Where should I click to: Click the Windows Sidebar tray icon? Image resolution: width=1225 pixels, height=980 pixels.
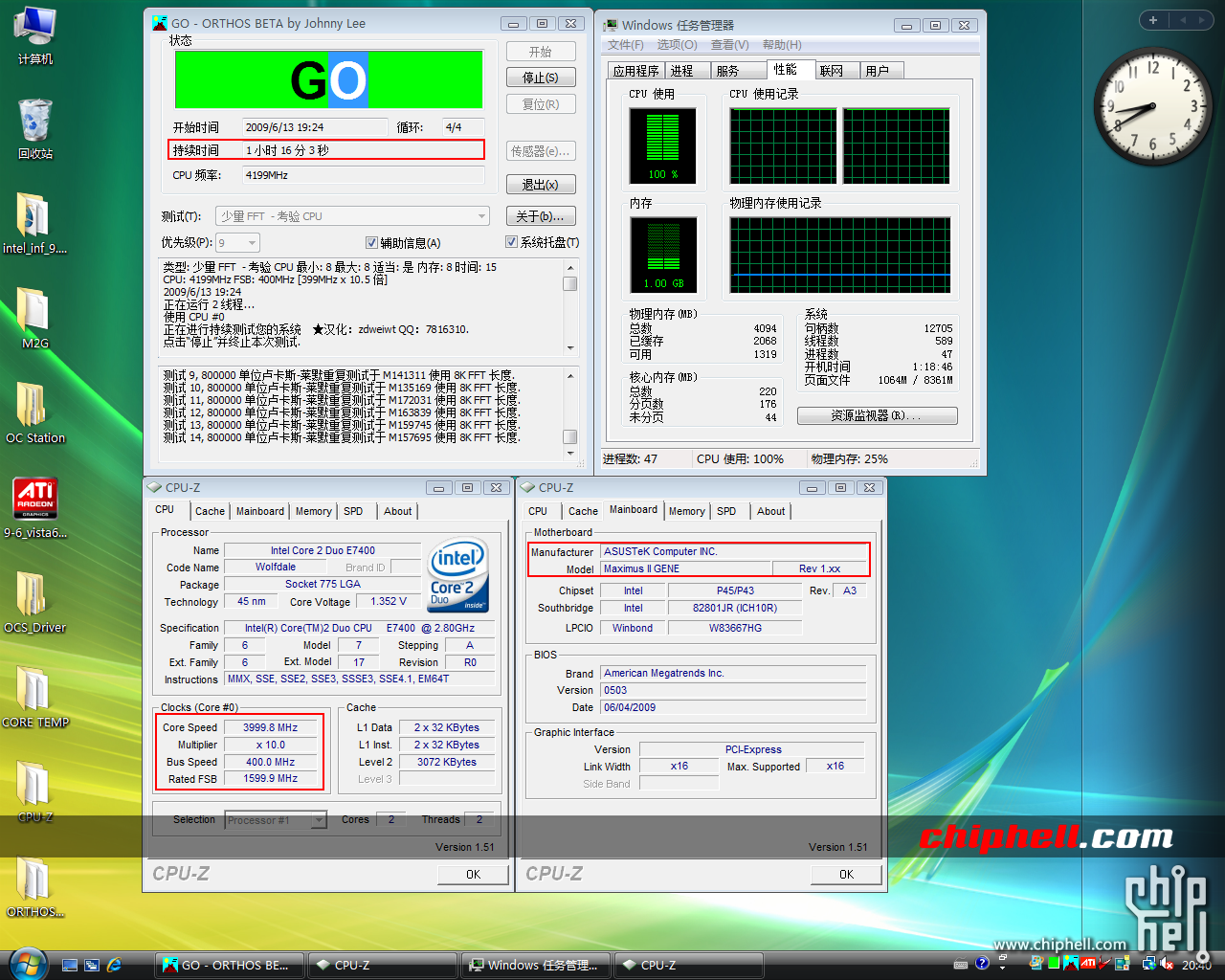coord(1123,963)
